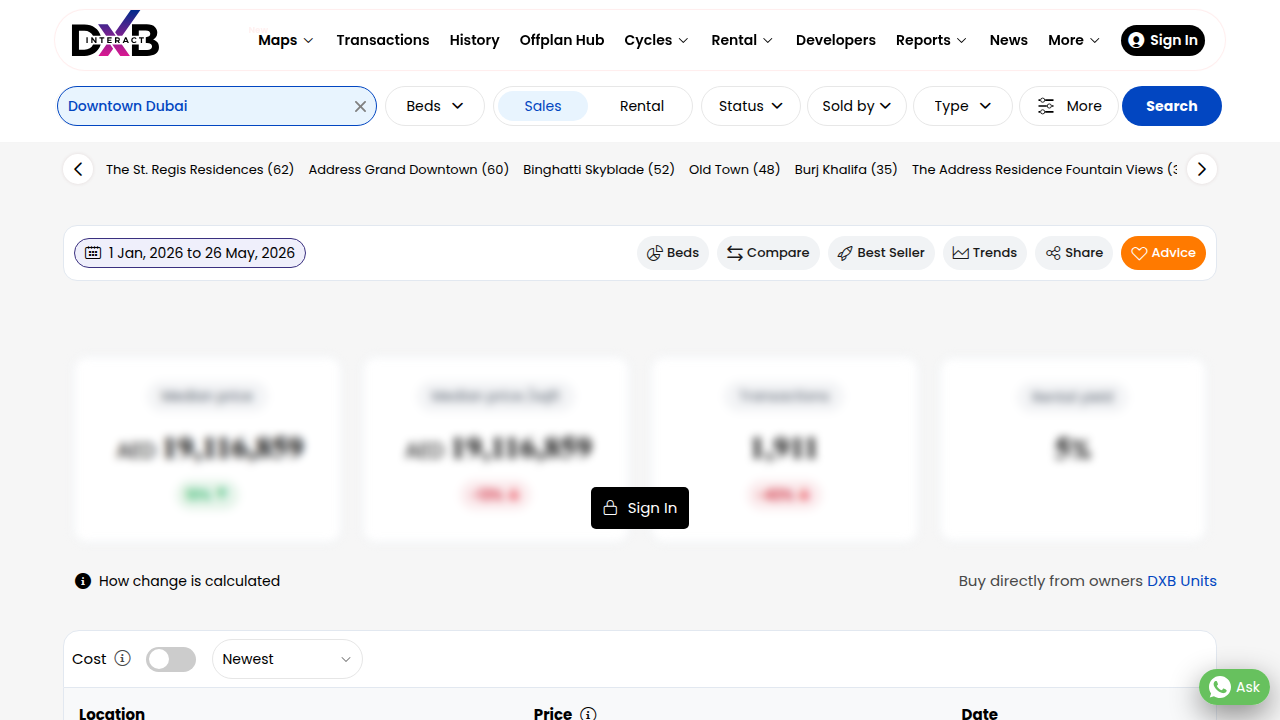
Task: Open the Sold by dropdown filter
Action: 857,106
